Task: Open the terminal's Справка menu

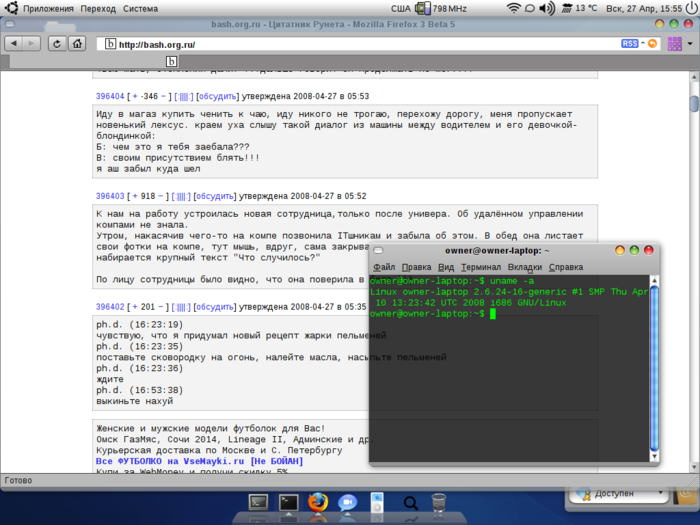Action: tap(566, 267)
